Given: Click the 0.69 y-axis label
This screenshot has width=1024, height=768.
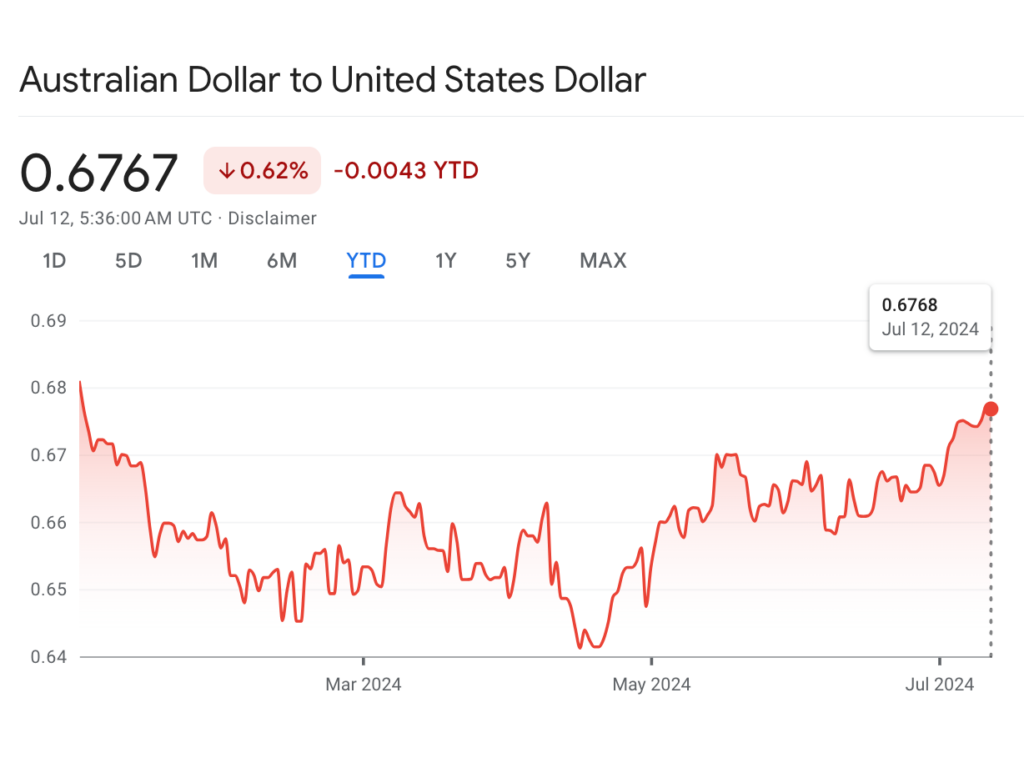Looking at the screenshot, I should tap(48, 321).
